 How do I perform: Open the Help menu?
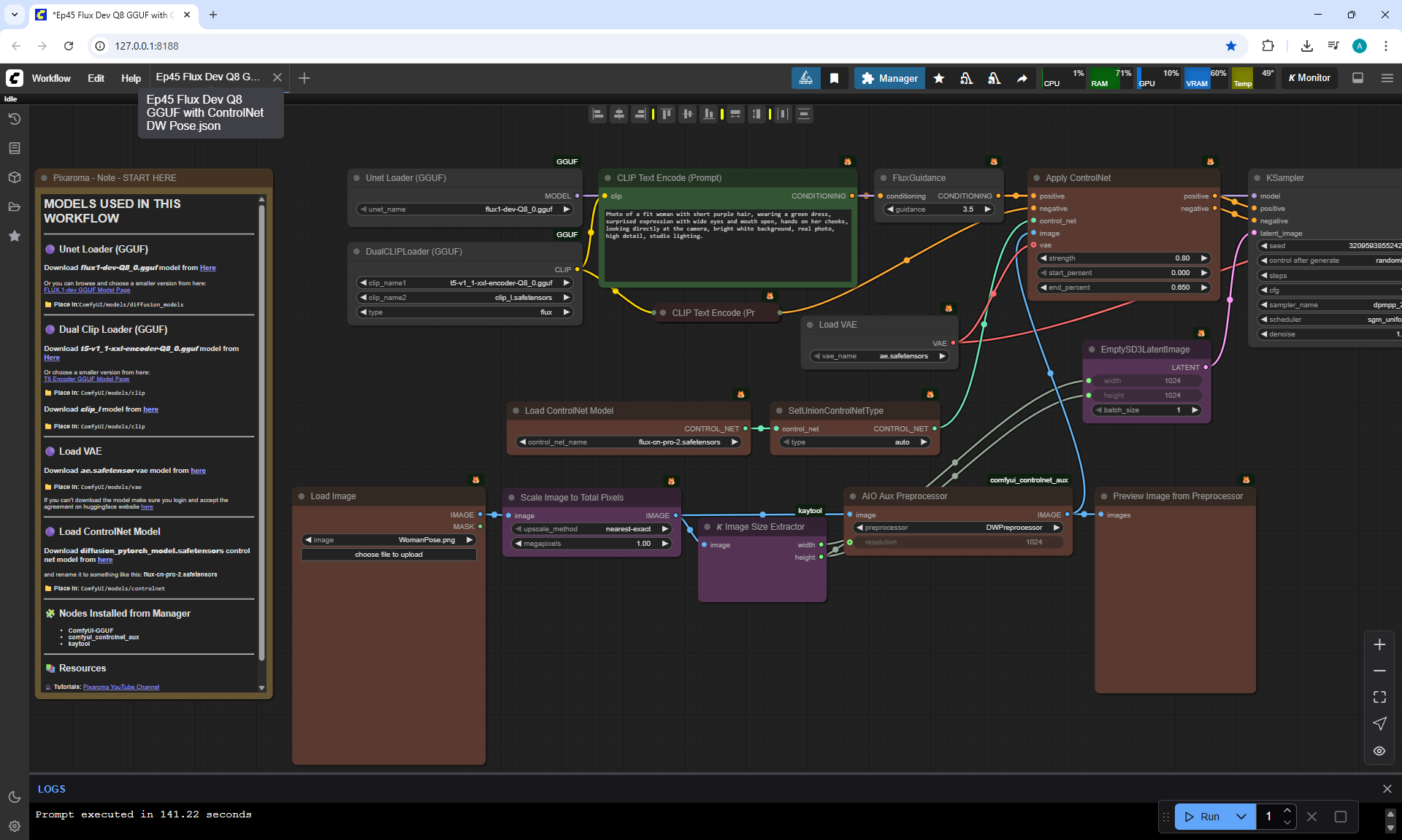pos(131,78)
